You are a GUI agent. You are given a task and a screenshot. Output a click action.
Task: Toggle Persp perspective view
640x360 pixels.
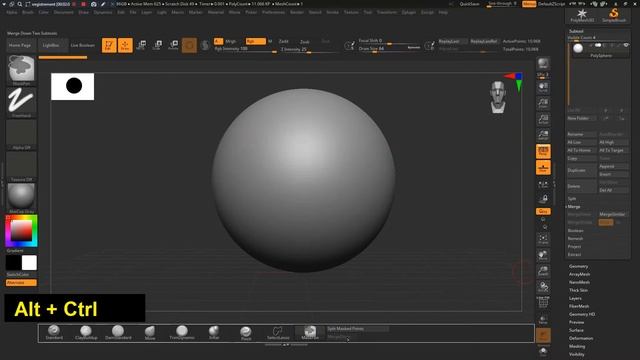(543, 151)
